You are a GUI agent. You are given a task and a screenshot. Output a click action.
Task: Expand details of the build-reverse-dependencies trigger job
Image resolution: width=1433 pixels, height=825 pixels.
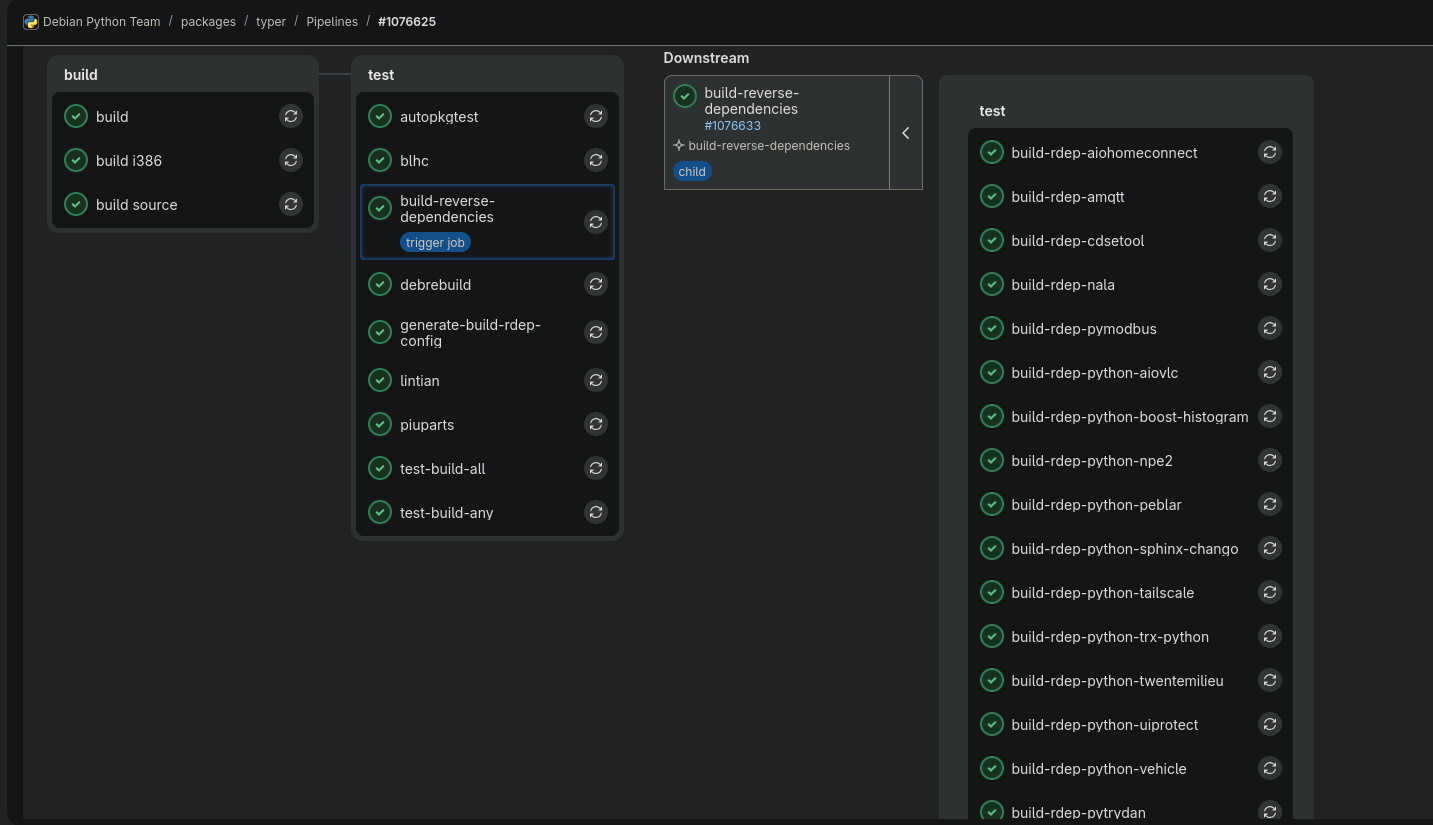click(447, 210)
